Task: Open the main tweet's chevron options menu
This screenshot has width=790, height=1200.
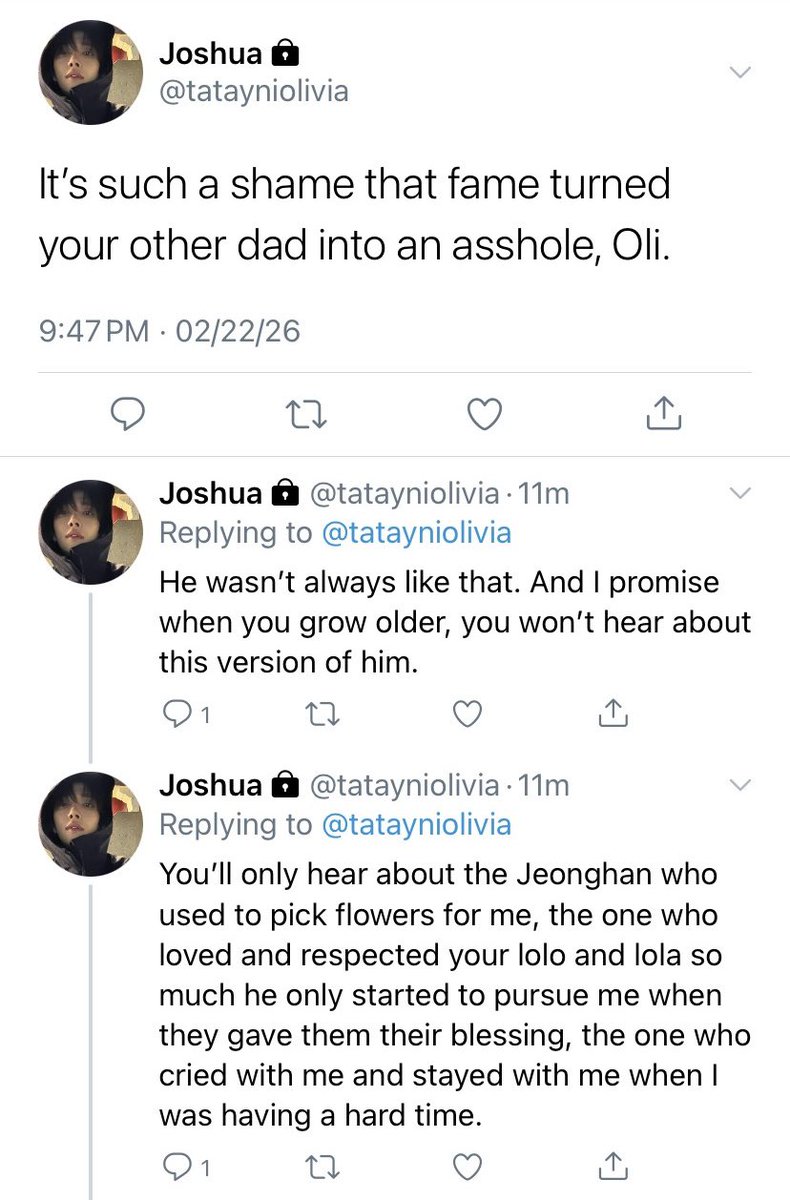Action: (x=738, y=72)
